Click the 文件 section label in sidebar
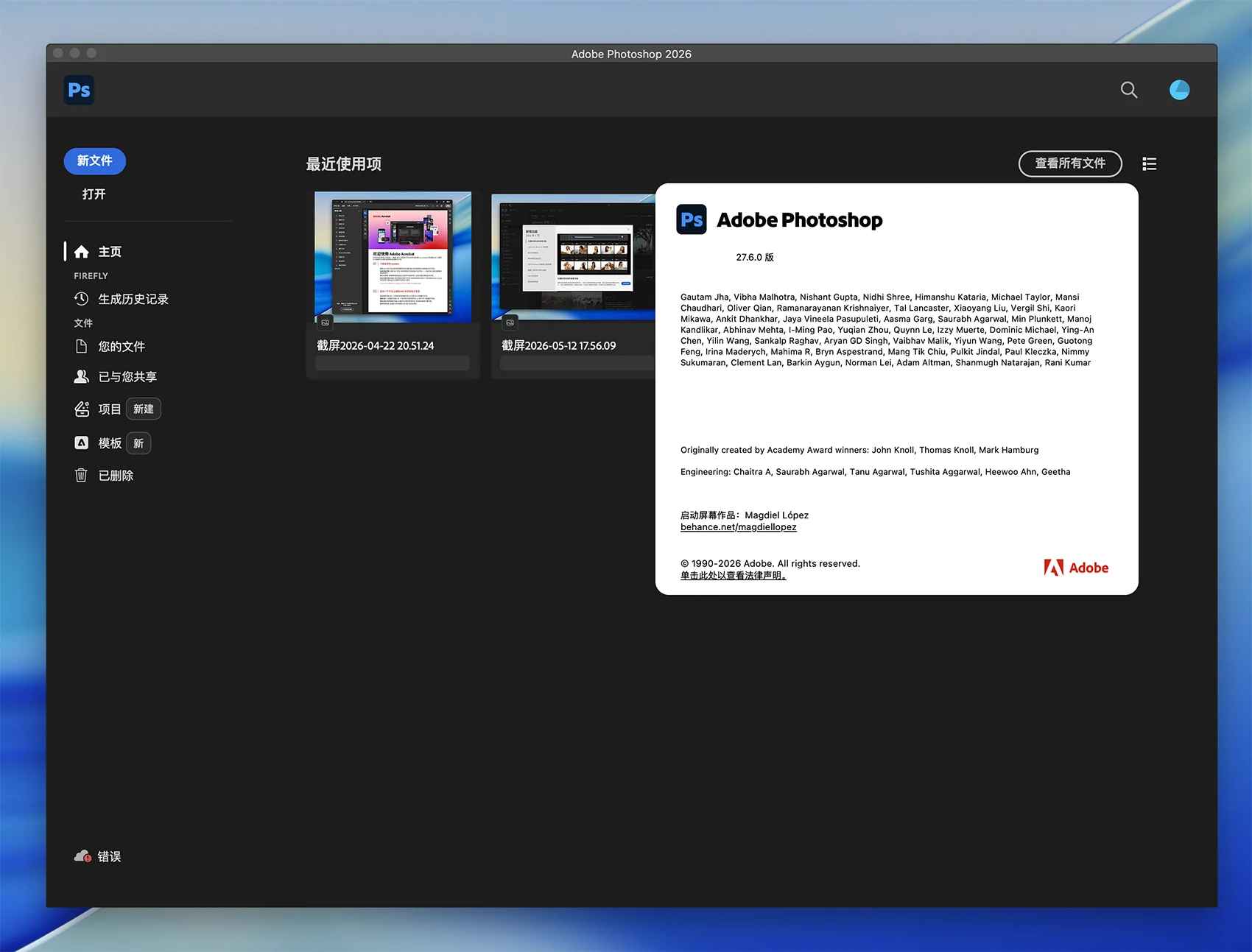Screen dimensions: 1252x952 point(83,323)
